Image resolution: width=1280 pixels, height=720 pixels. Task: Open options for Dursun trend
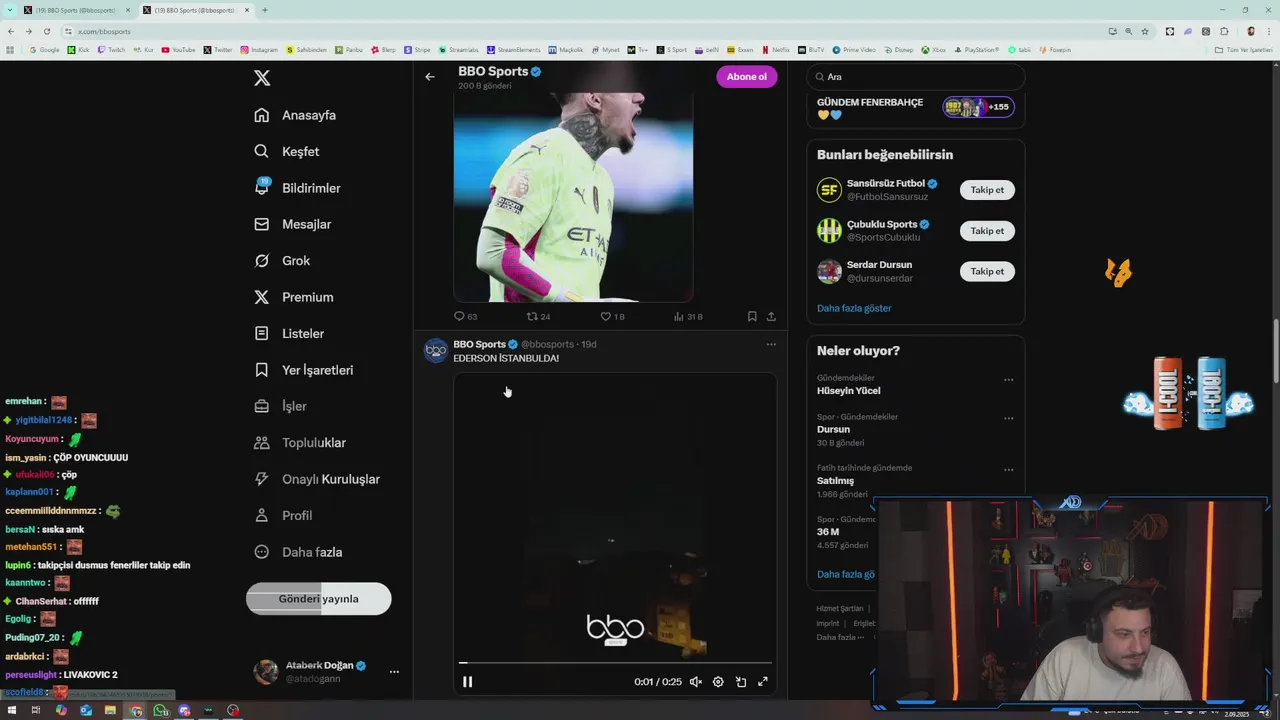pos(1008,418)
